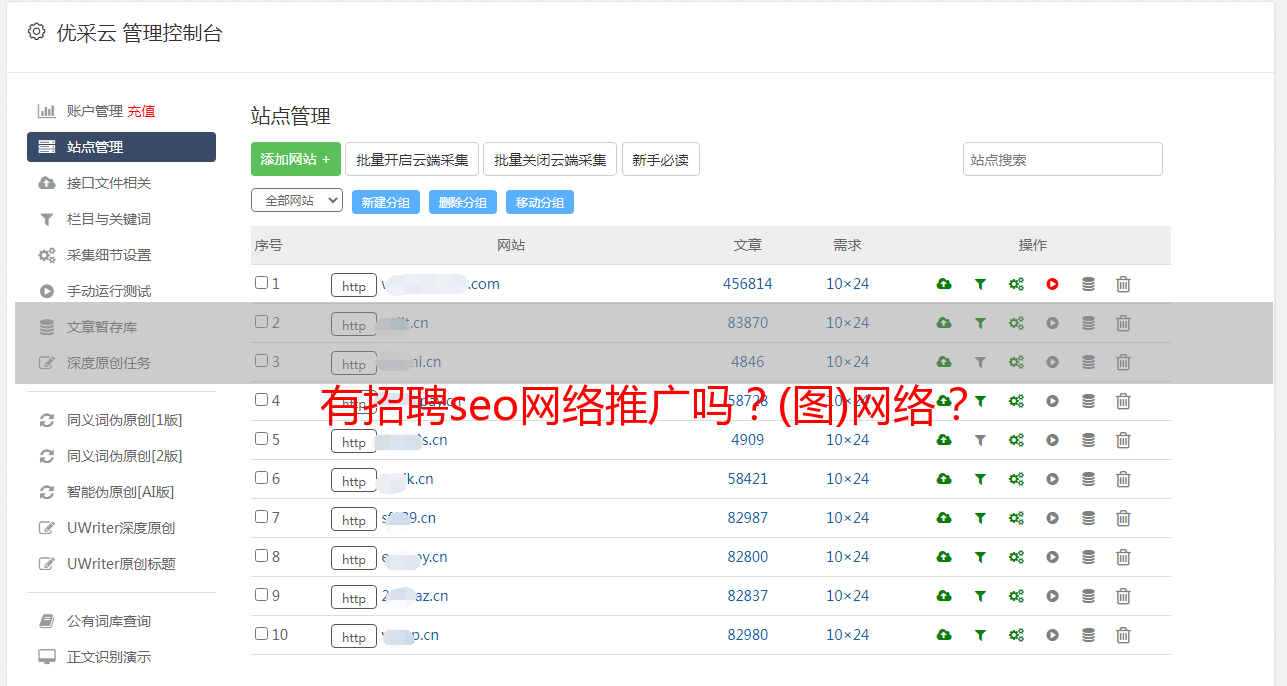Image resolution: width=1287 pixels, height=686 pixels.
Task: Click the cloud upload icon in row 9
Action: (944, 596)
